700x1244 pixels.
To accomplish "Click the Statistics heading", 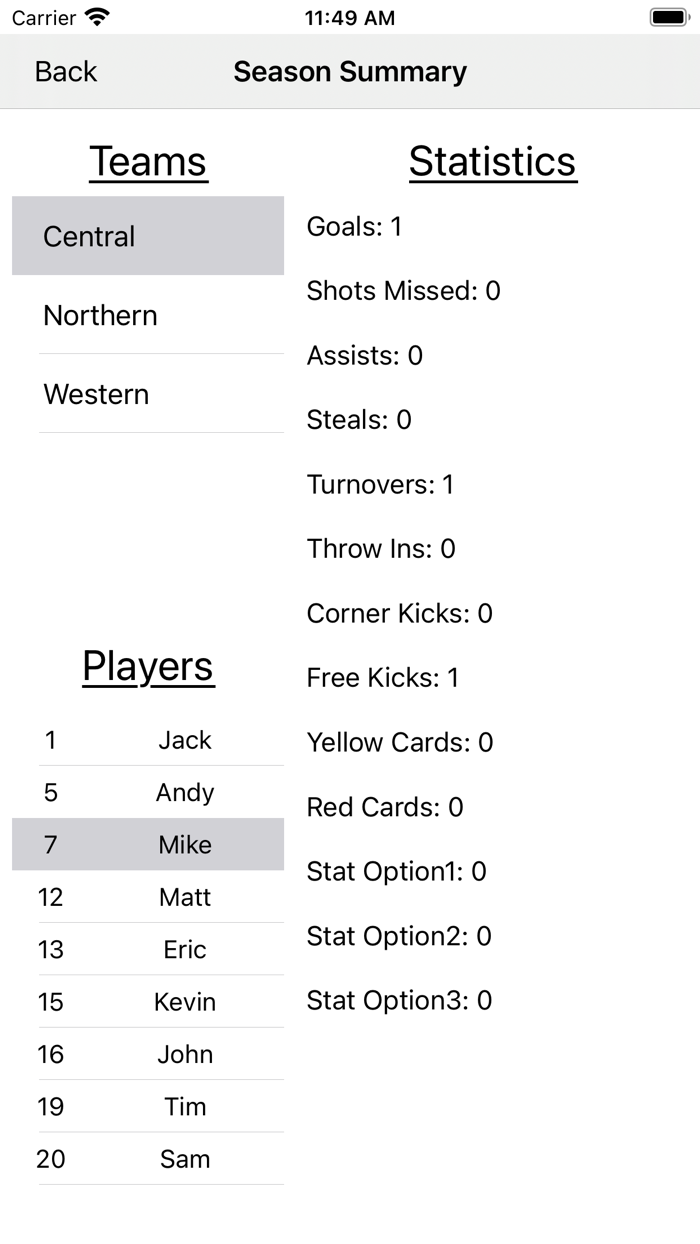I will (492, 161).
